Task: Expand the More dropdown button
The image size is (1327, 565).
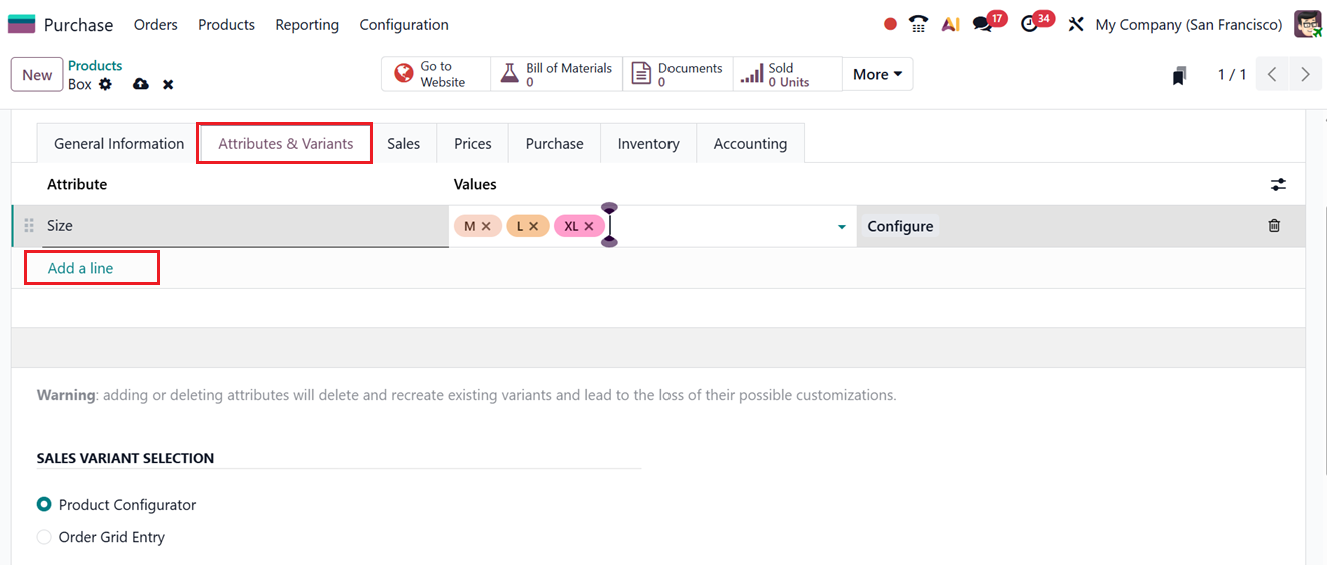Action: coord(877,74)
